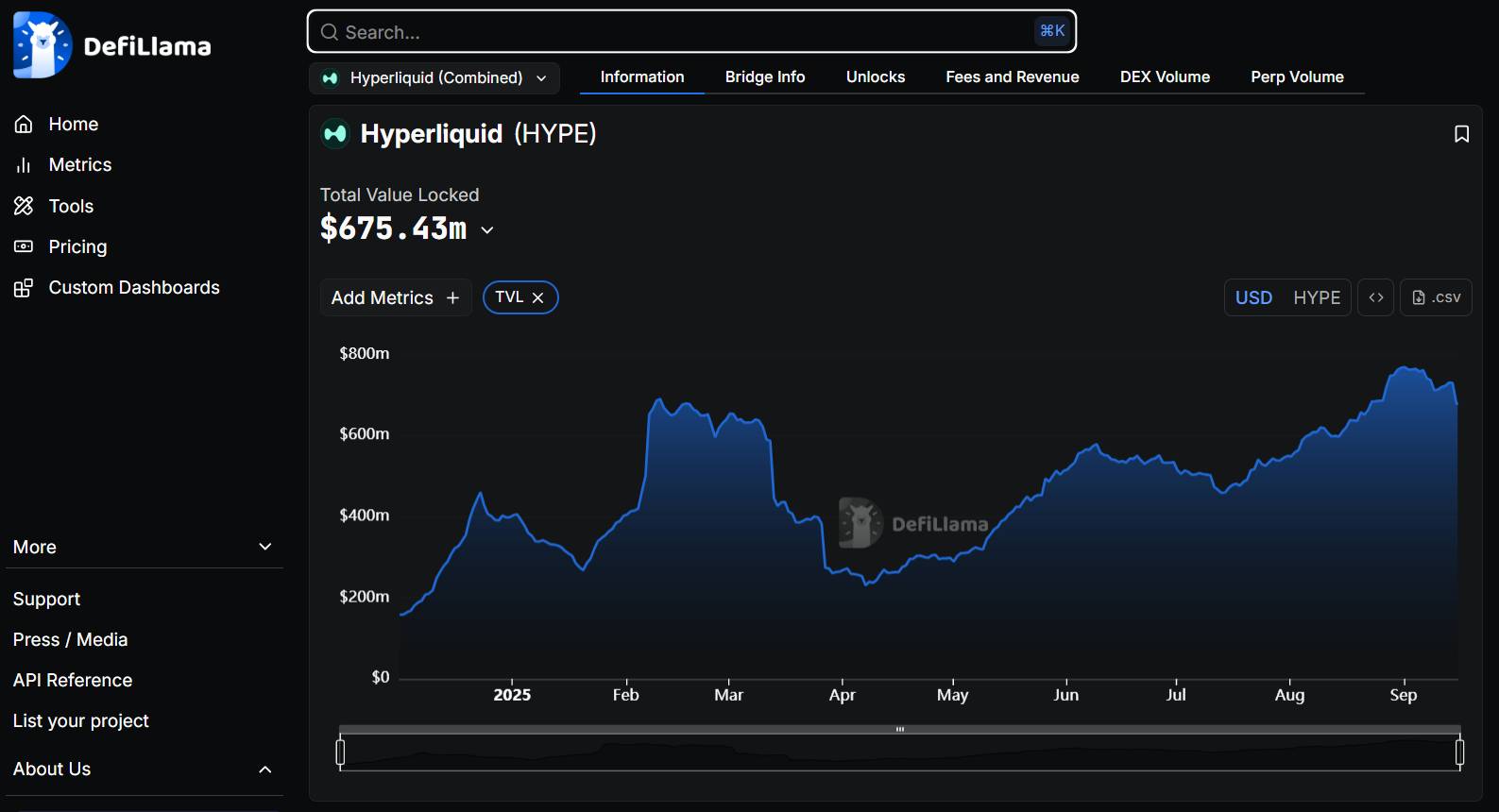The width and height of the screenshot is (1499, 812).
Task: Collapse the About Us section
Action: pyautogui.click(x=265, y=770)
